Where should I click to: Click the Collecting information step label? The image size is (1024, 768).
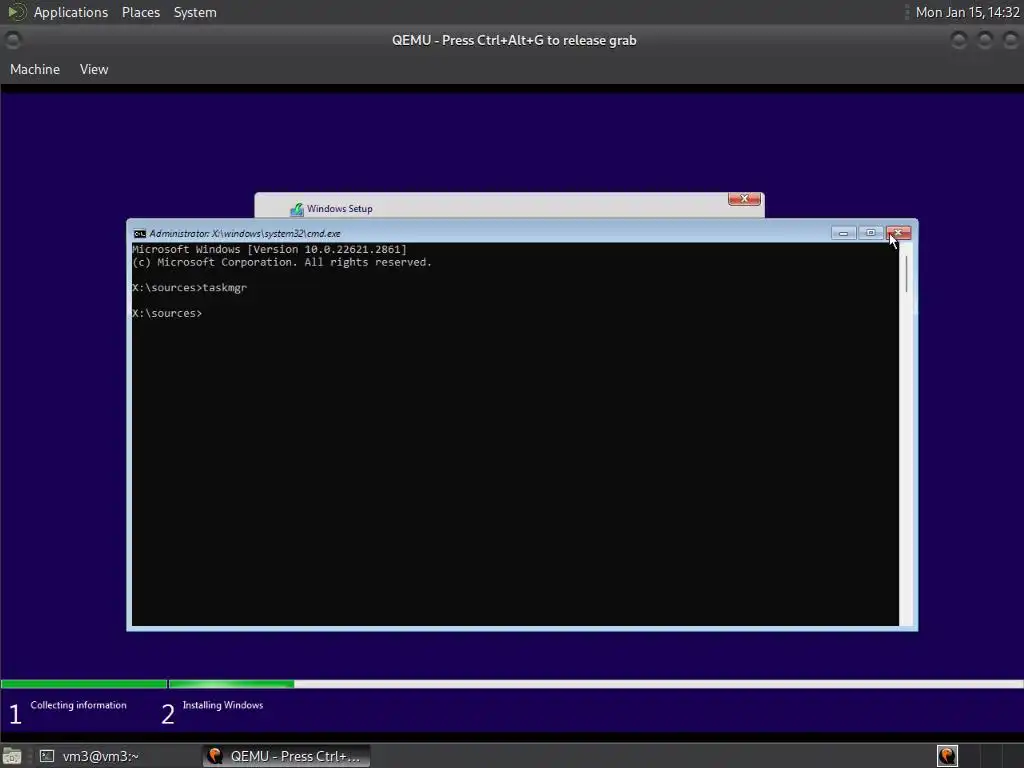(x=78, y=705)
